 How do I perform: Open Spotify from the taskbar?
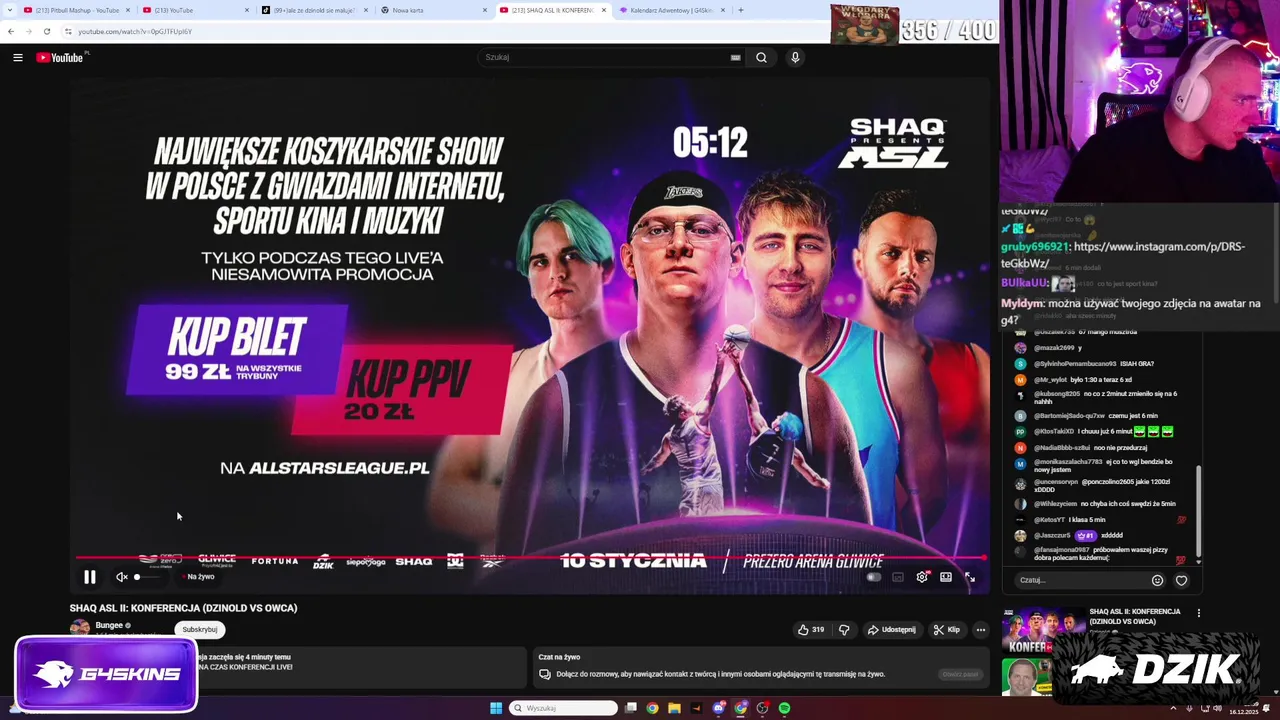tap(785, 708)
